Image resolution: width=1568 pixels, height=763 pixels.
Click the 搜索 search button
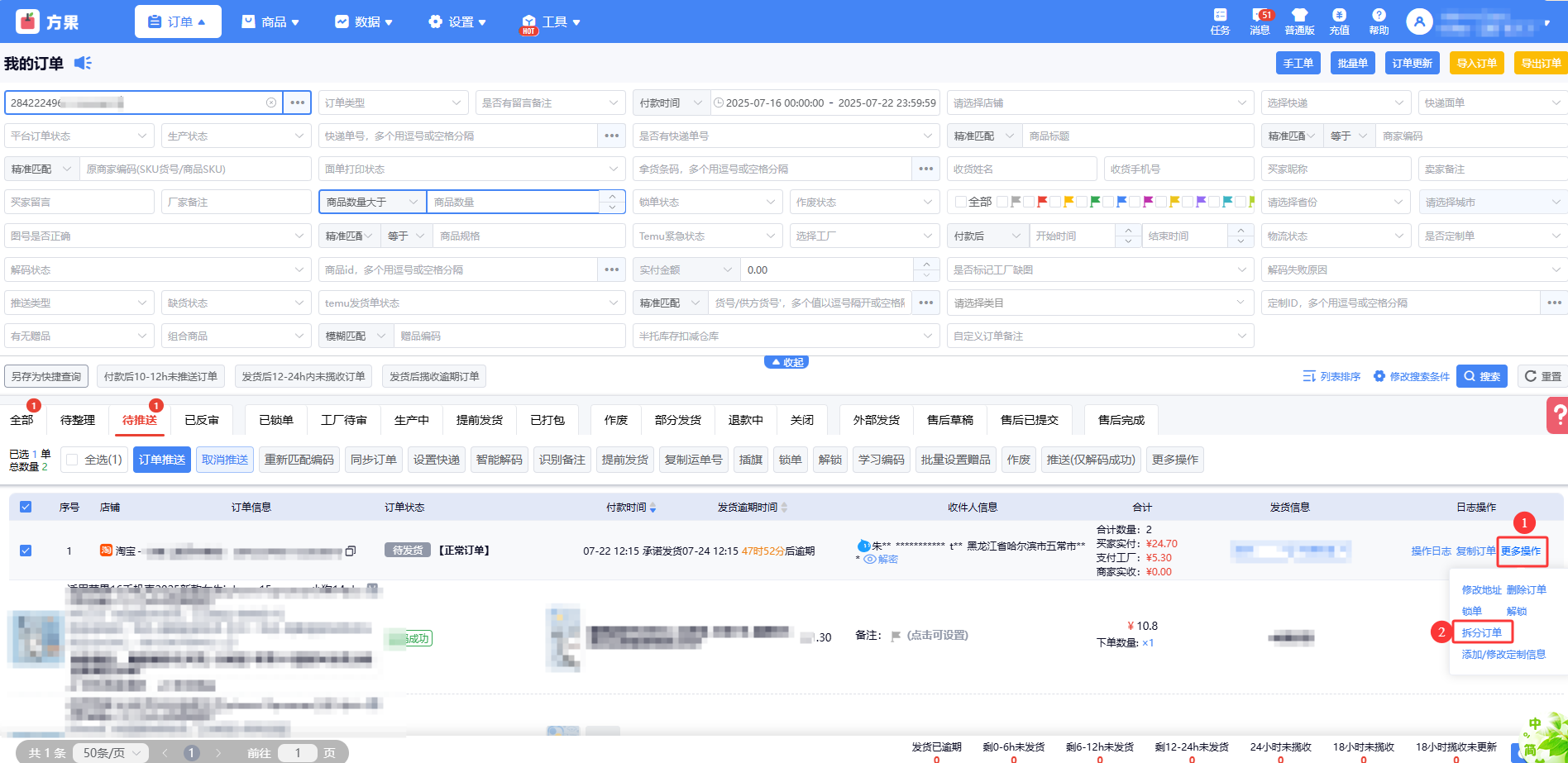(1481, 376)
